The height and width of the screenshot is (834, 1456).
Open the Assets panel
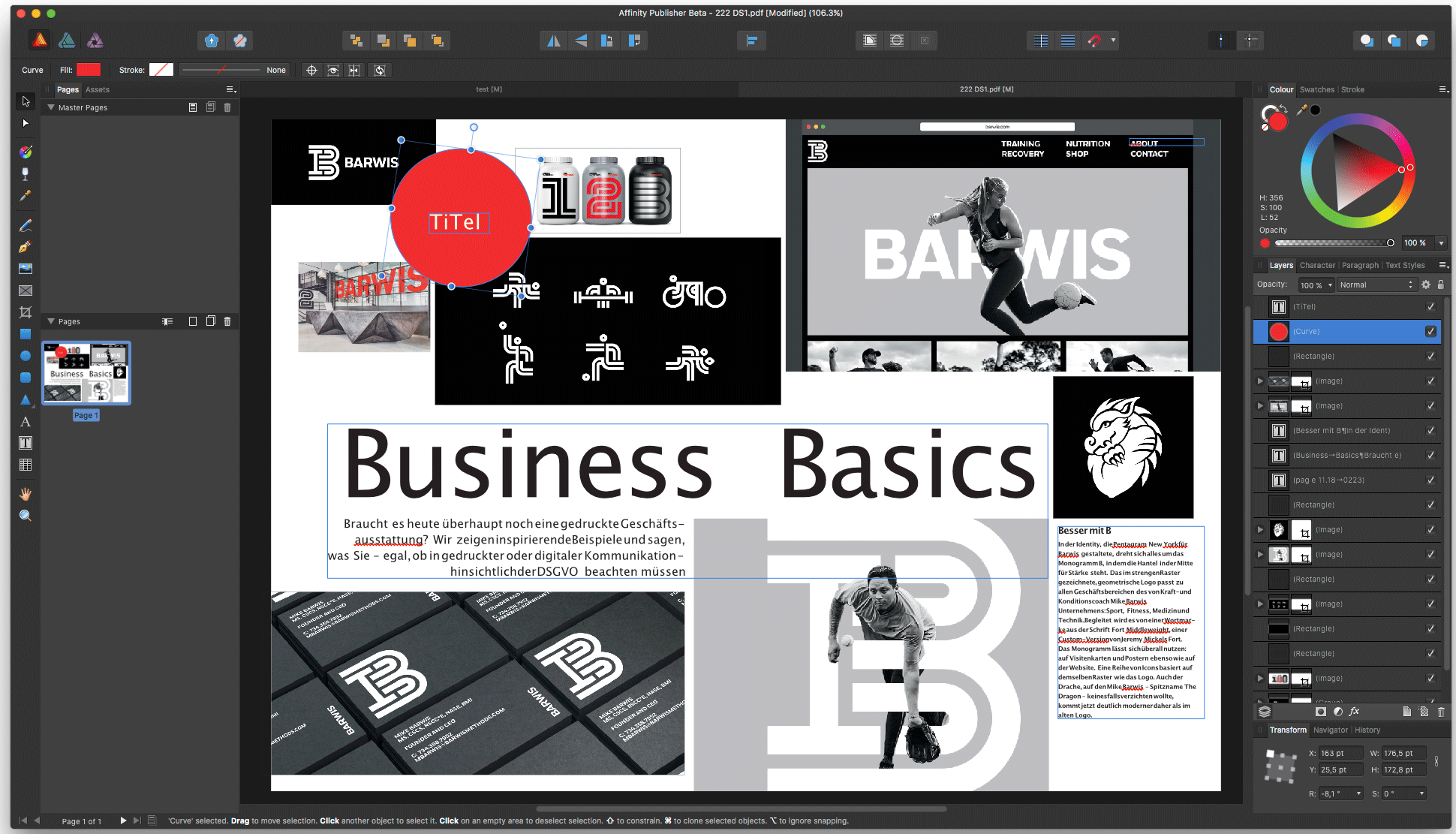[98, 89]
